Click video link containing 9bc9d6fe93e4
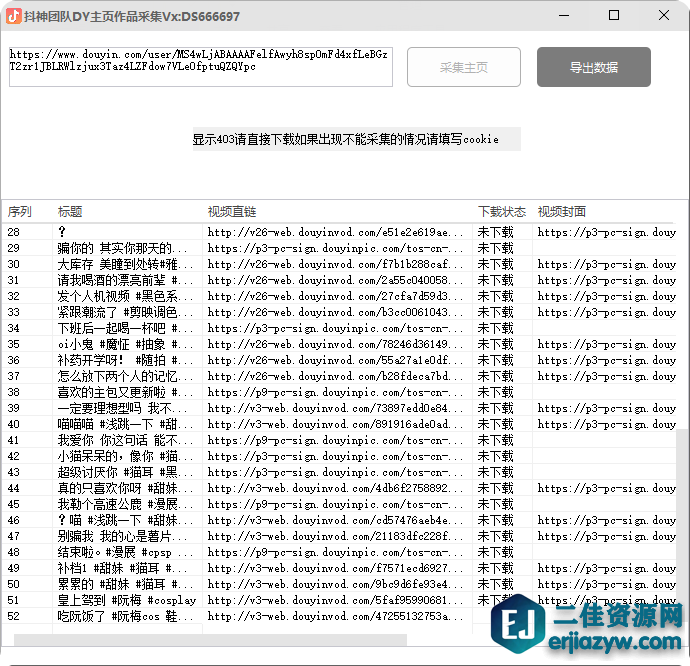This screenshot has height=666, width=690. pyautogui.click(x=335, y=584)
